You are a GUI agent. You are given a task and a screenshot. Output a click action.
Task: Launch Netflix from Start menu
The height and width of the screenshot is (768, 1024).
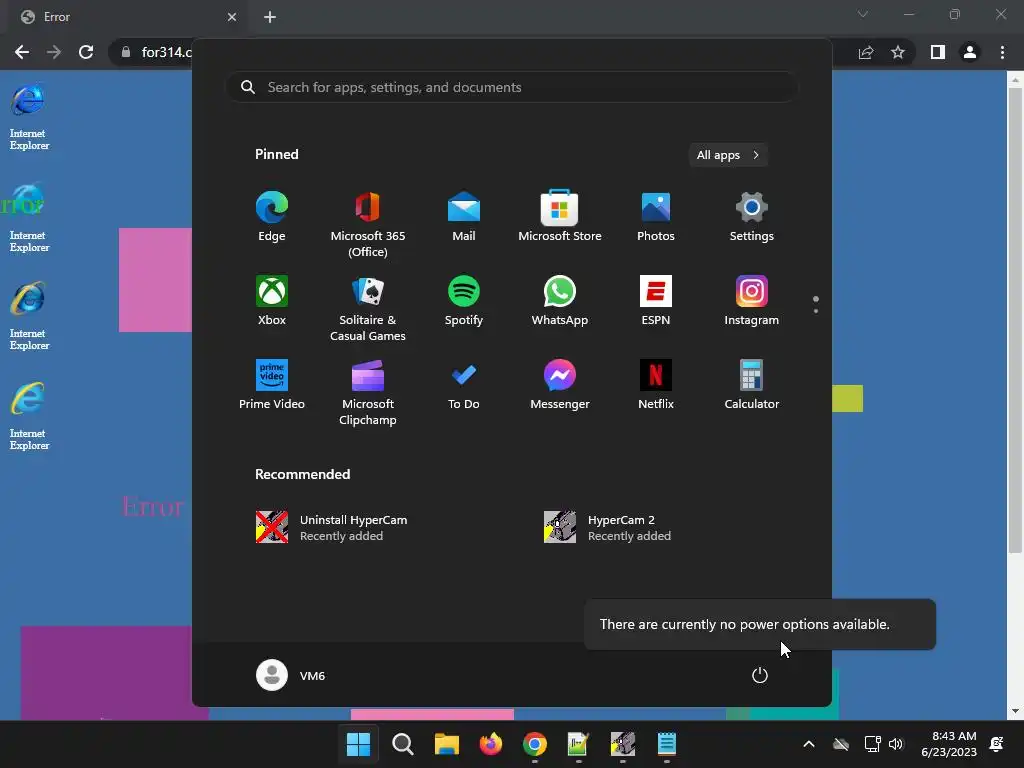click(656, 385)
